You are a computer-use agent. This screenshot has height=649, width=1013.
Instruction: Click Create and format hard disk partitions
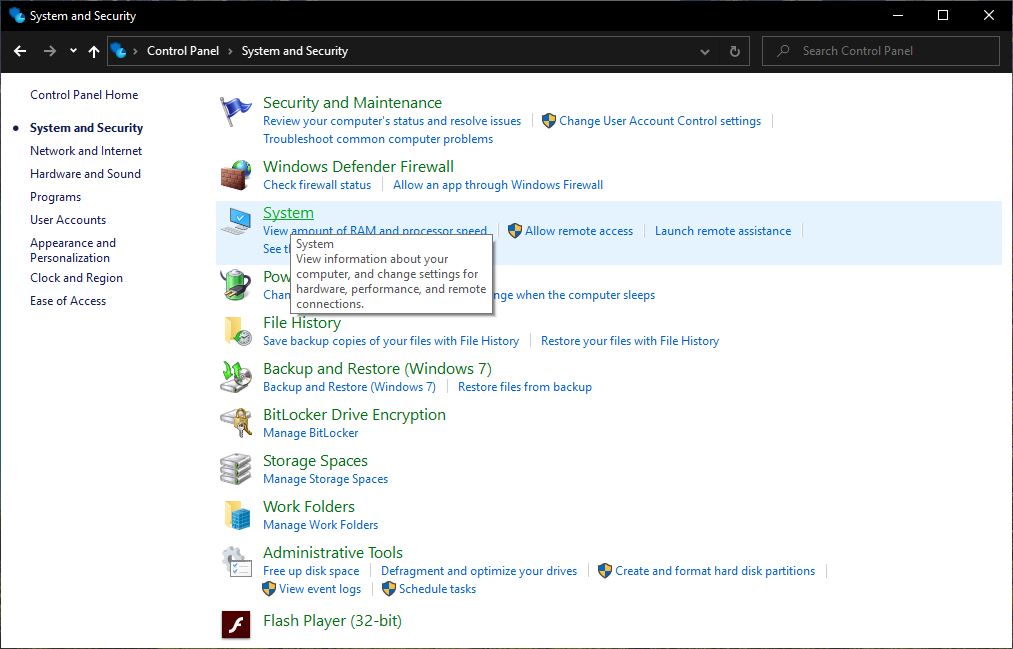[715, 571]
